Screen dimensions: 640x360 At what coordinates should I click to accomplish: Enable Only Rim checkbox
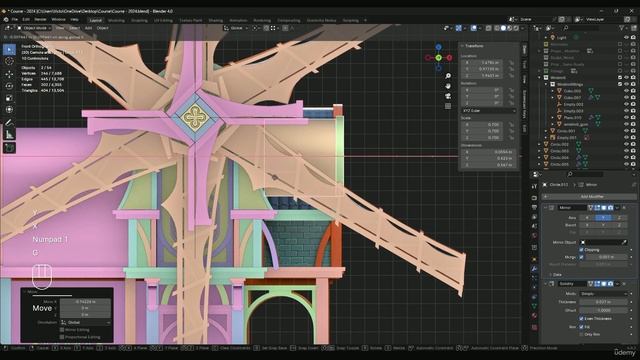pyautogui.click(x=581, y=334)
